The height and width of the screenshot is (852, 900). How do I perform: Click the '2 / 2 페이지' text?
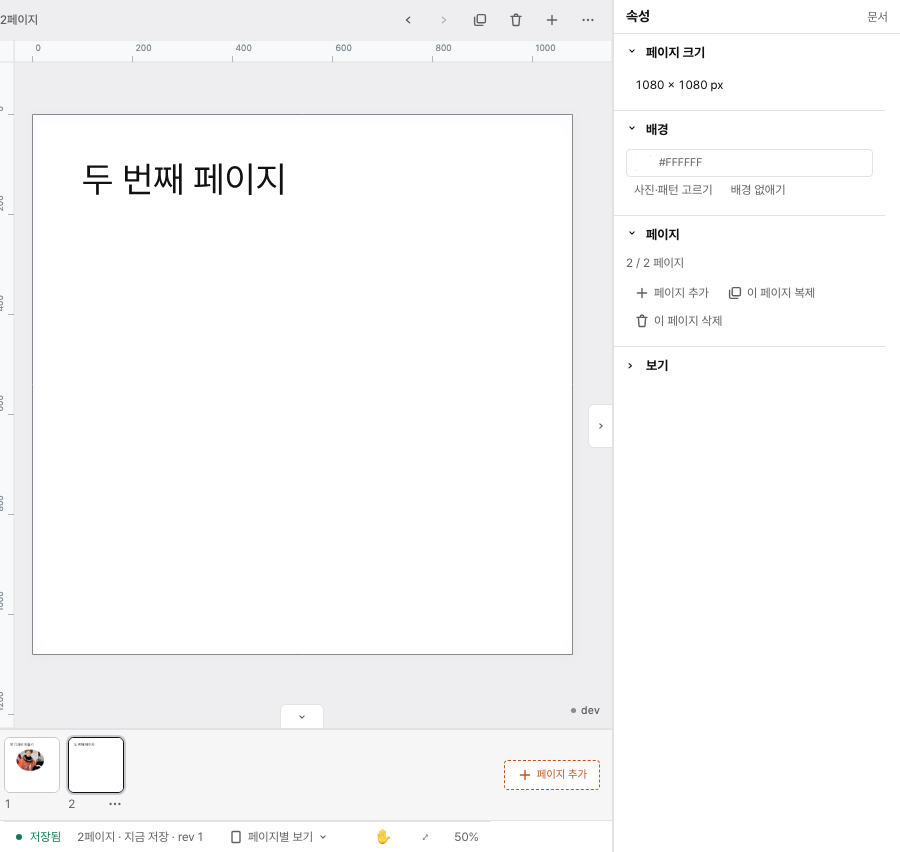click(655, 263)
